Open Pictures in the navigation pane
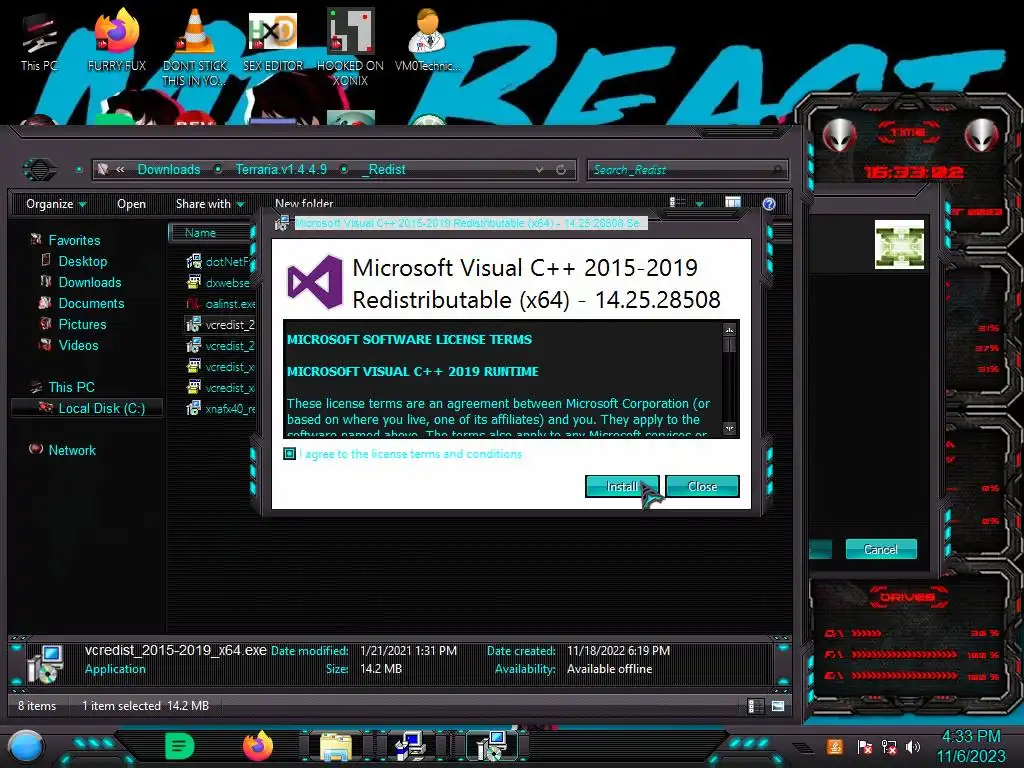The width and height of the screenshot is (1024, 768). [x=82, y=324]
